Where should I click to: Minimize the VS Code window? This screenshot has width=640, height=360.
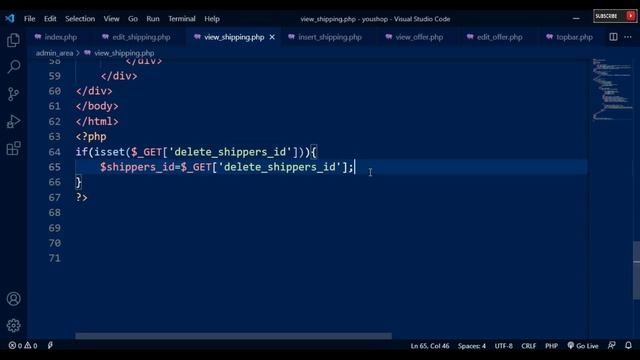(x=576, y=18)
